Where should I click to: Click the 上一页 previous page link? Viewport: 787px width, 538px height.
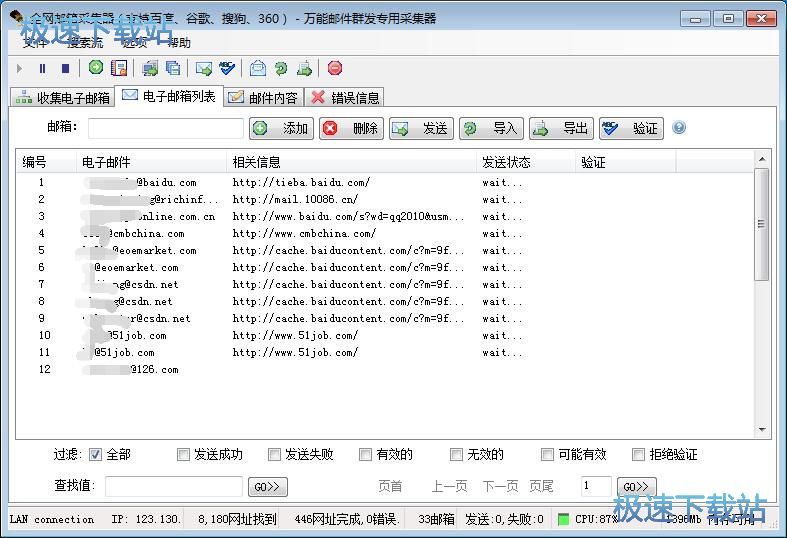[450, 486]
